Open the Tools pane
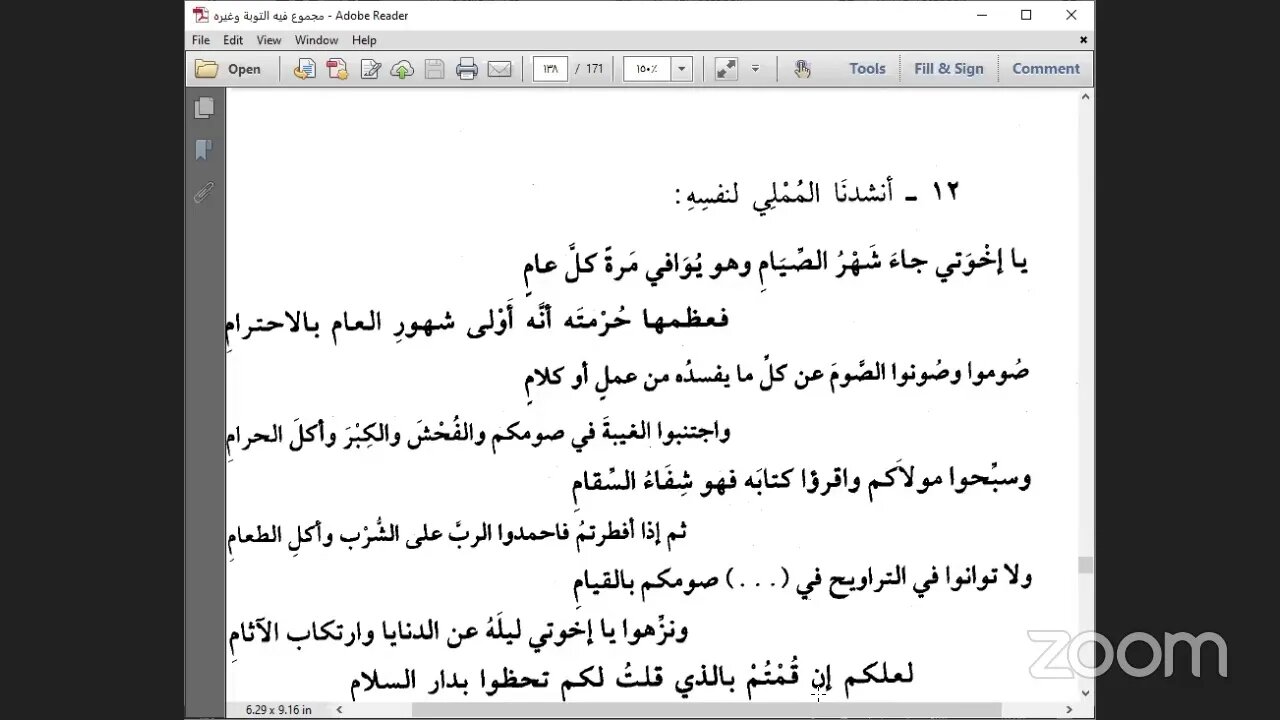 867,69
